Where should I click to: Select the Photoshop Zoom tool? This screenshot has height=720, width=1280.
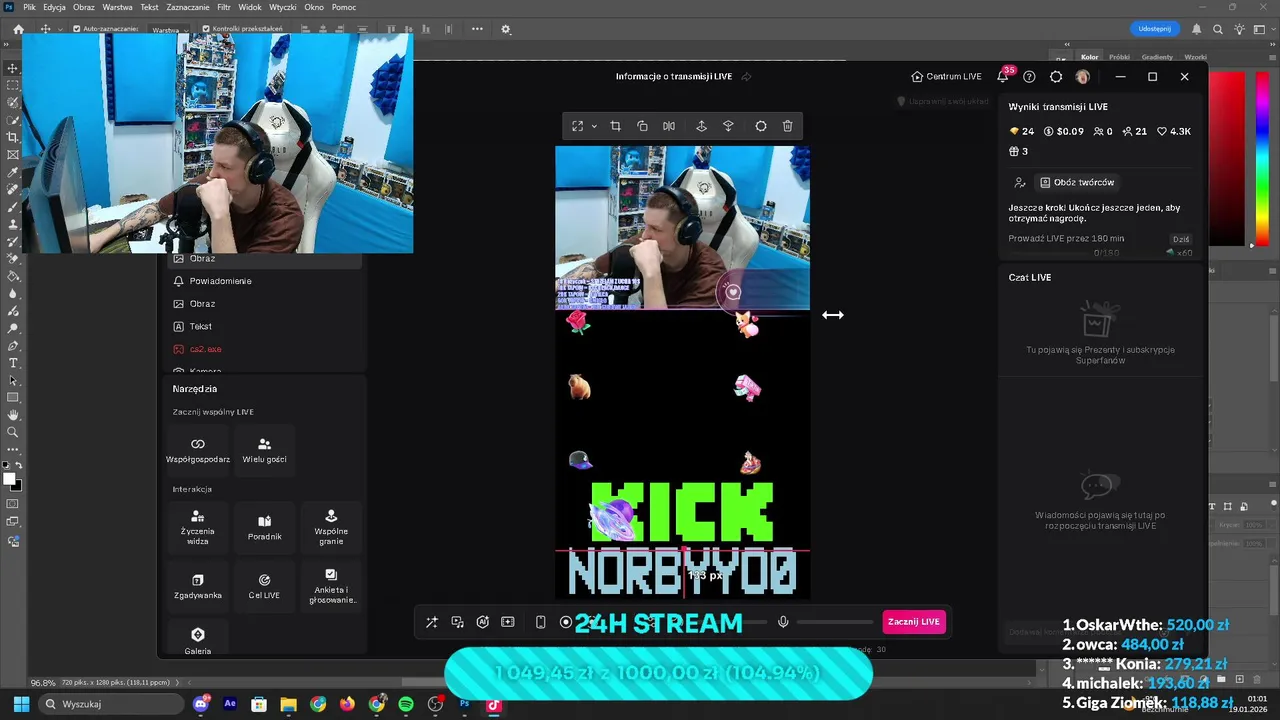click(13, 432)
